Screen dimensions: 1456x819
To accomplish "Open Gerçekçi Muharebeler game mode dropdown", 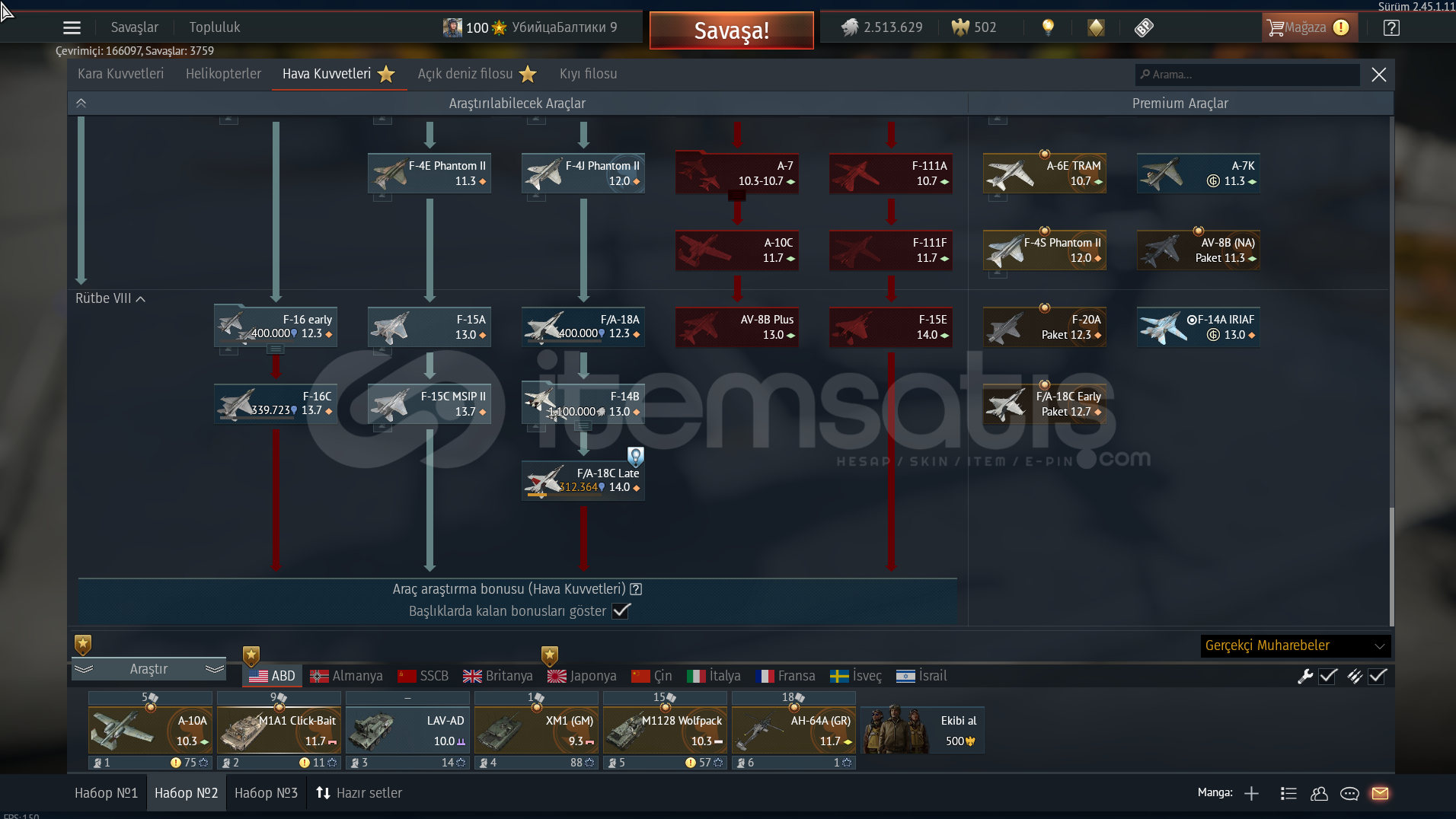I will click(x=1295, y=646).
